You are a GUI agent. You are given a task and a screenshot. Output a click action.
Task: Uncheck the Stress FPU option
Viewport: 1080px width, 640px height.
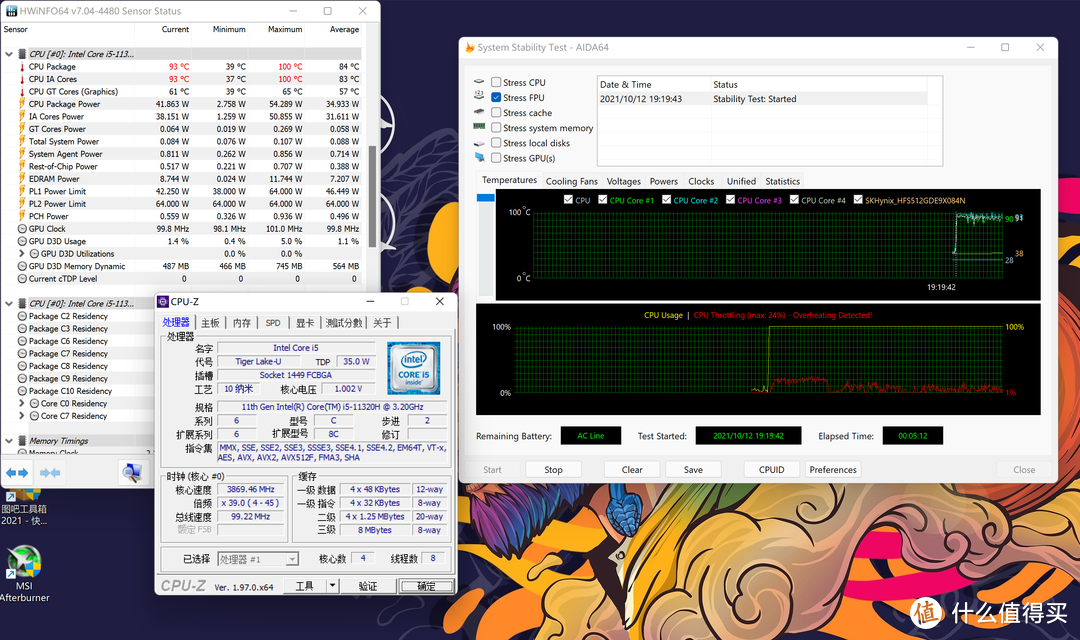[496, 97]
